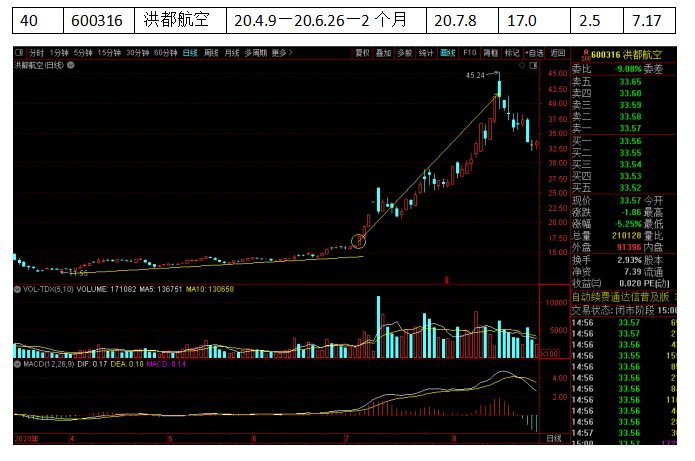Expand 更多 period options
The image size is (695, 461).
tap(282, 53)
